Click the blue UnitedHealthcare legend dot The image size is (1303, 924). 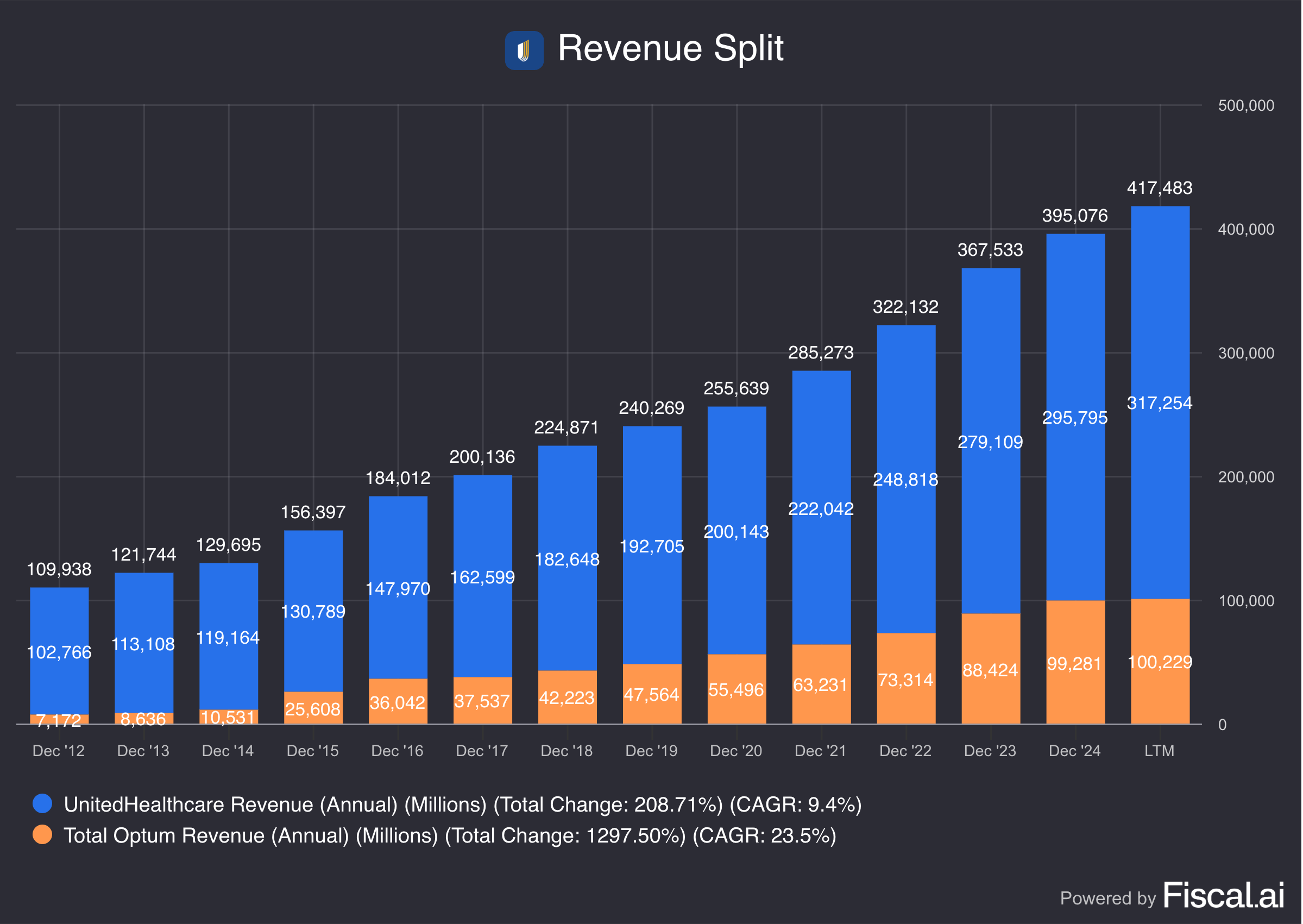[x=43, y=803]
